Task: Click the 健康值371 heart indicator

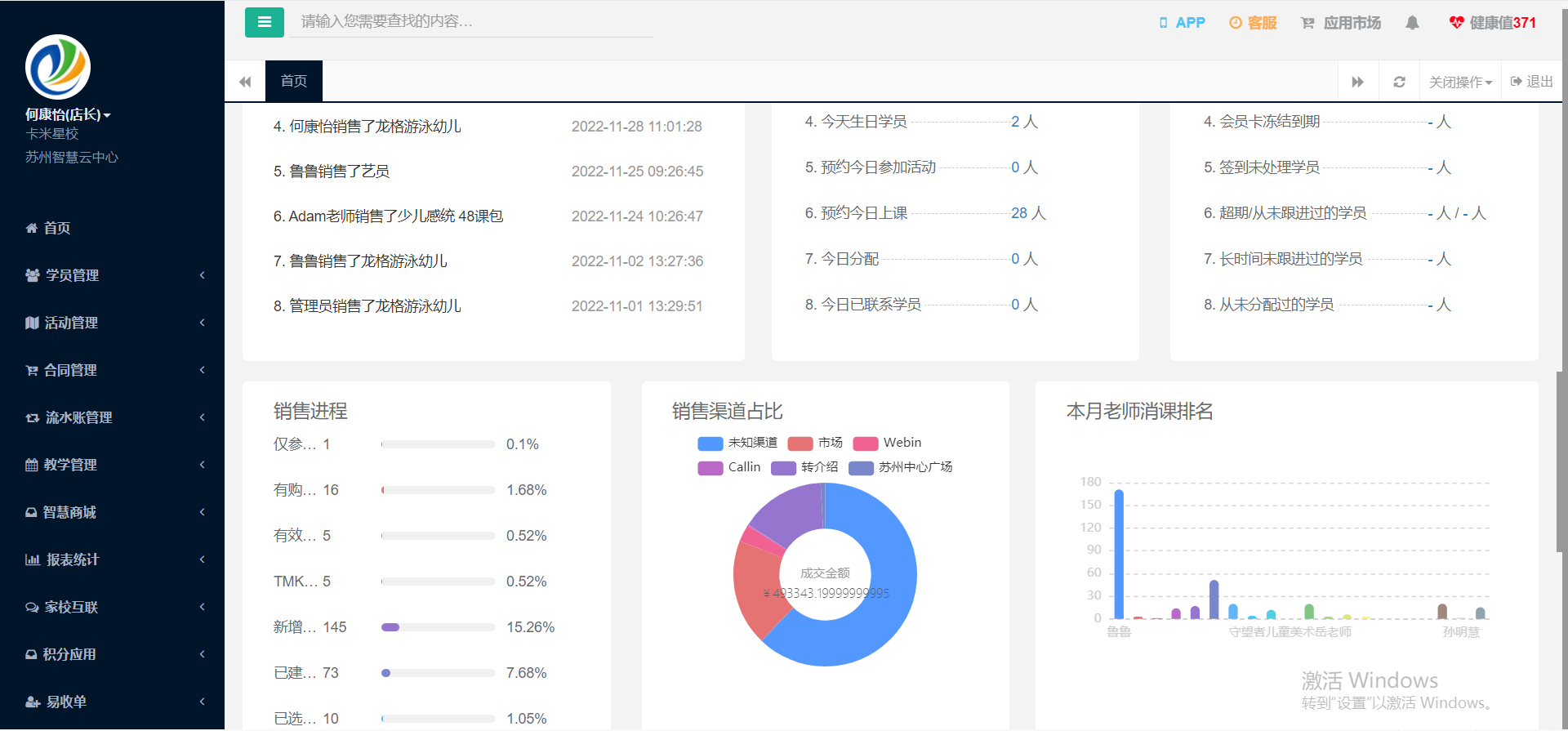Action: pos(1493,23)
